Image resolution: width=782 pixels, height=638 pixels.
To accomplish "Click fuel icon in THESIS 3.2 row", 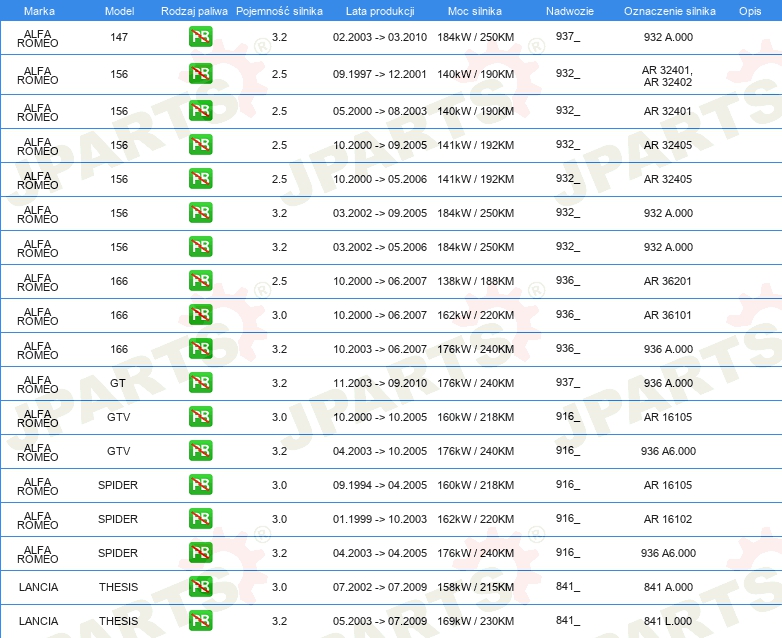I will (x=200, y=621).
